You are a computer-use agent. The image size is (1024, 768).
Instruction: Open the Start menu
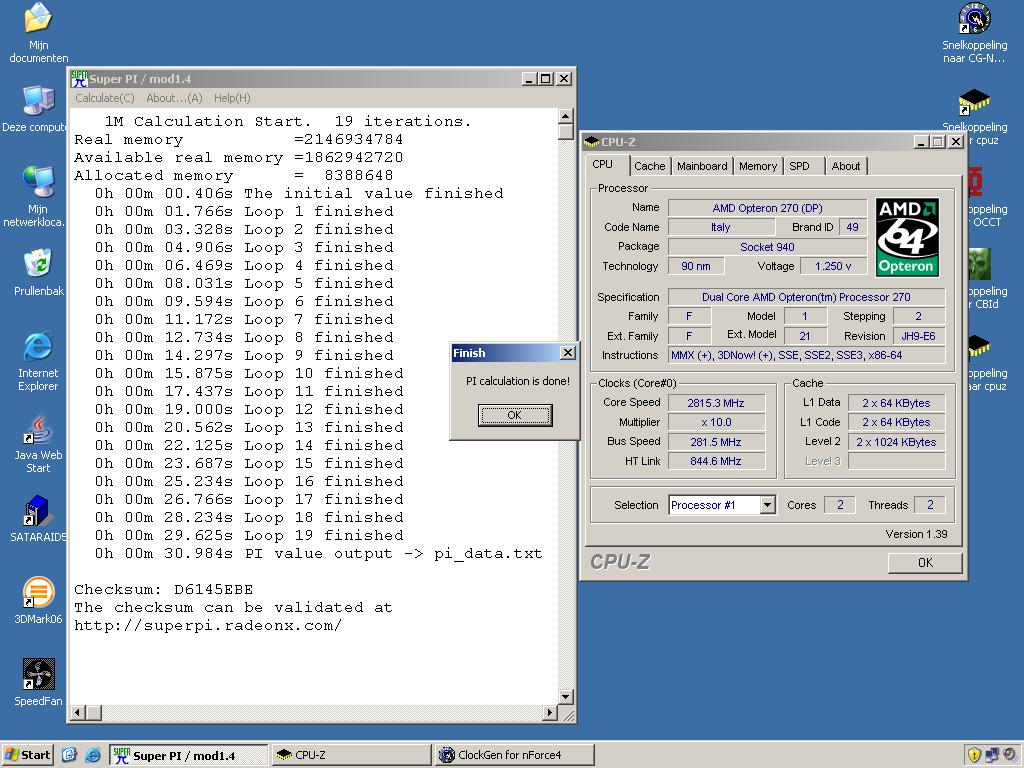pyautogui.click(x=27, y=755)
